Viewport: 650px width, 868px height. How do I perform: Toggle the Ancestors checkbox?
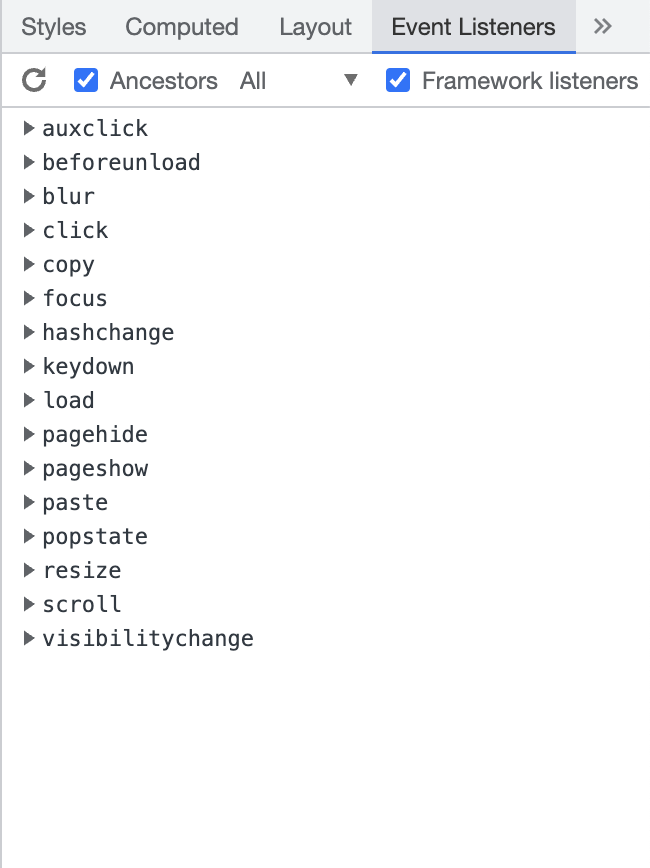(86, 81)
